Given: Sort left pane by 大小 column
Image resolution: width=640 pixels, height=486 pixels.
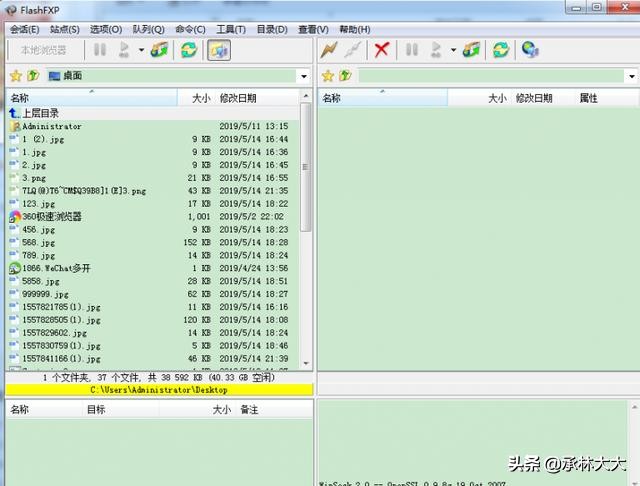Looking at the screenshot, I should point(195,98).
